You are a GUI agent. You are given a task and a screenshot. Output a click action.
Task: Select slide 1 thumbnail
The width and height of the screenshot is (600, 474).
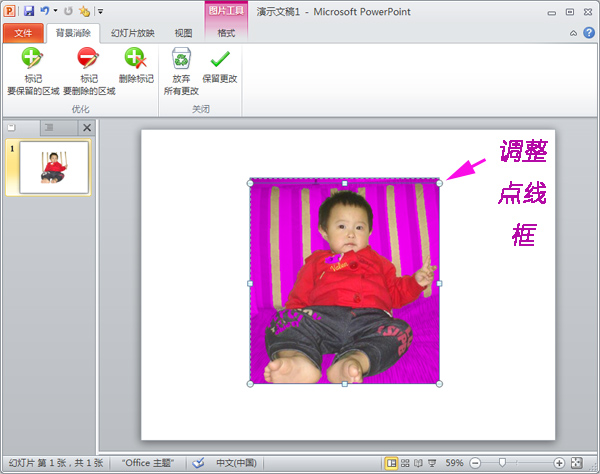[x=54, y=167]
